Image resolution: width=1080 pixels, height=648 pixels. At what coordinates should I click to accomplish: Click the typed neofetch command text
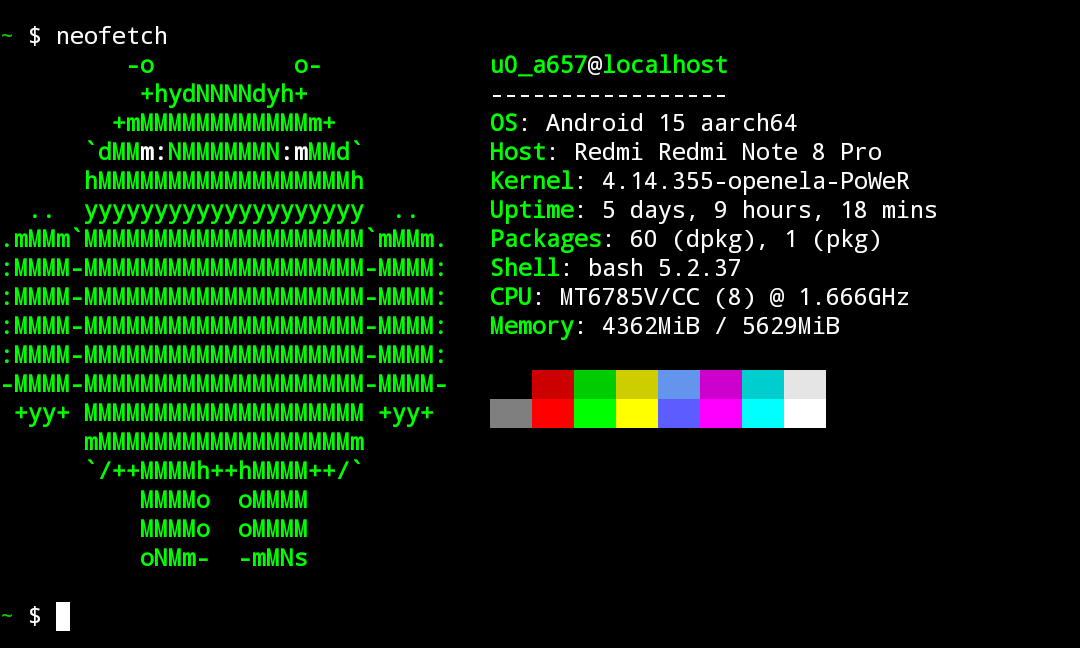pyautogui.click(x=111, y=37)
